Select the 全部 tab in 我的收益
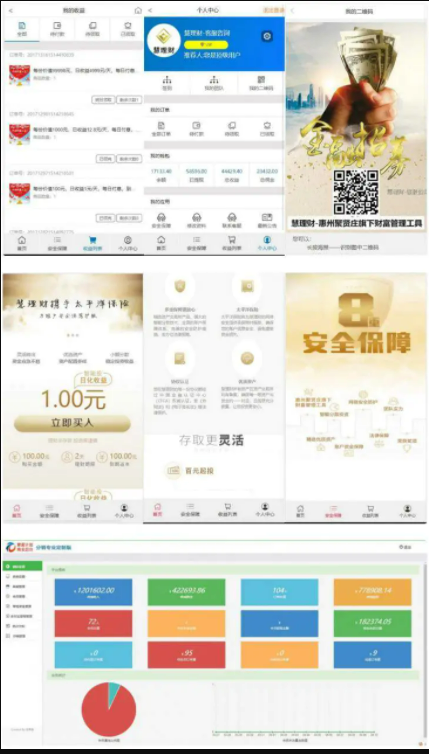Image resolution: width=429 pixels, height=754 pixels. [22, 29]
